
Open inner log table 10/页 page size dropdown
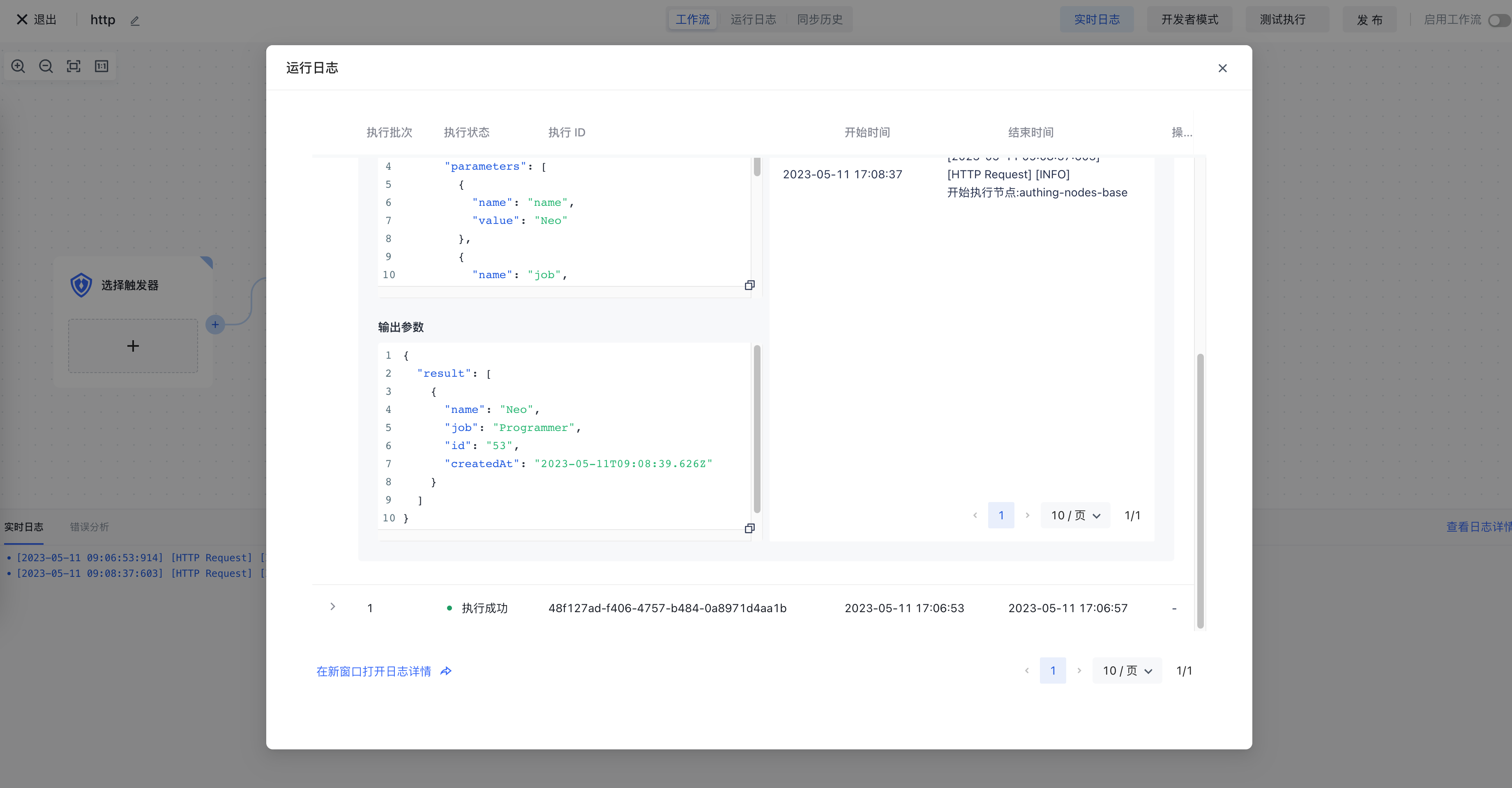[1075, 516]
